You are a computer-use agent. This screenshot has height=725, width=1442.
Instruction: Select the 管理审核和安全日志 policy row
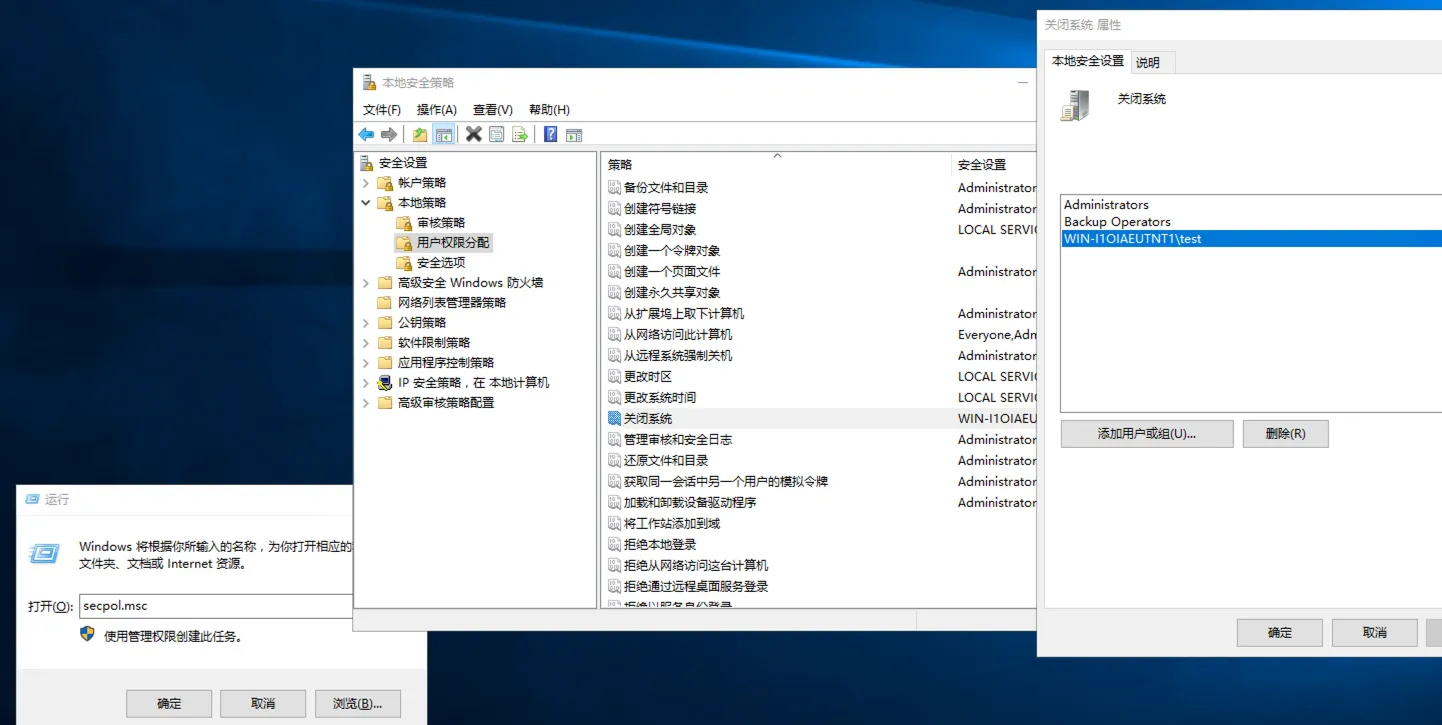pyautogui.click(x=677, y=440)
